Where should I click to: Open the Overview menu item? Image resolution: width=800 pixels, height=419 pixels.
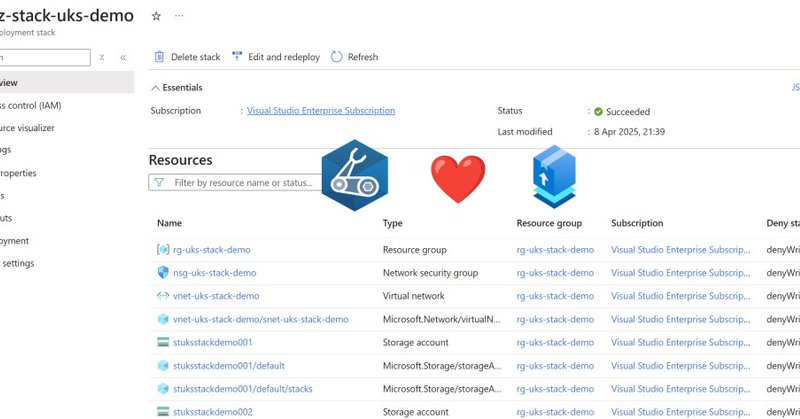coord(67,83)
